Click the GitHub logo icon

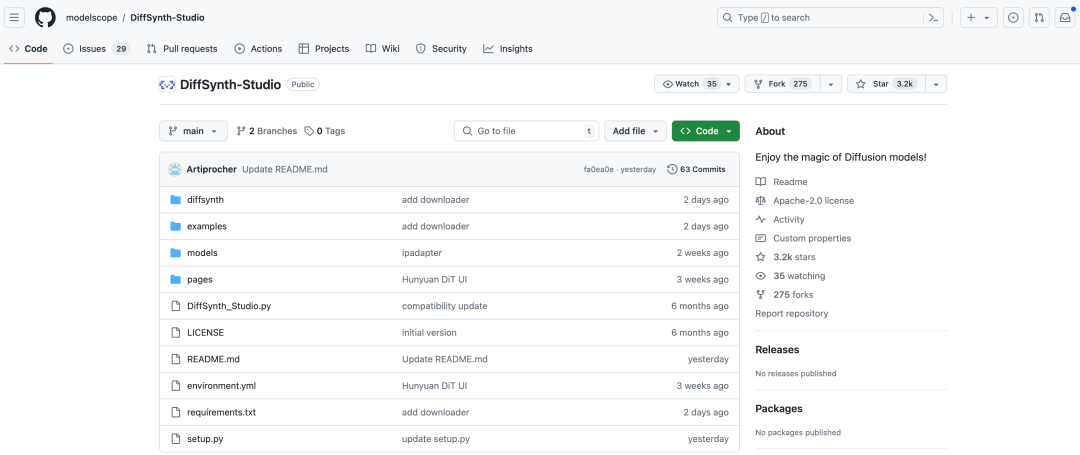click(x=45, y=18)
